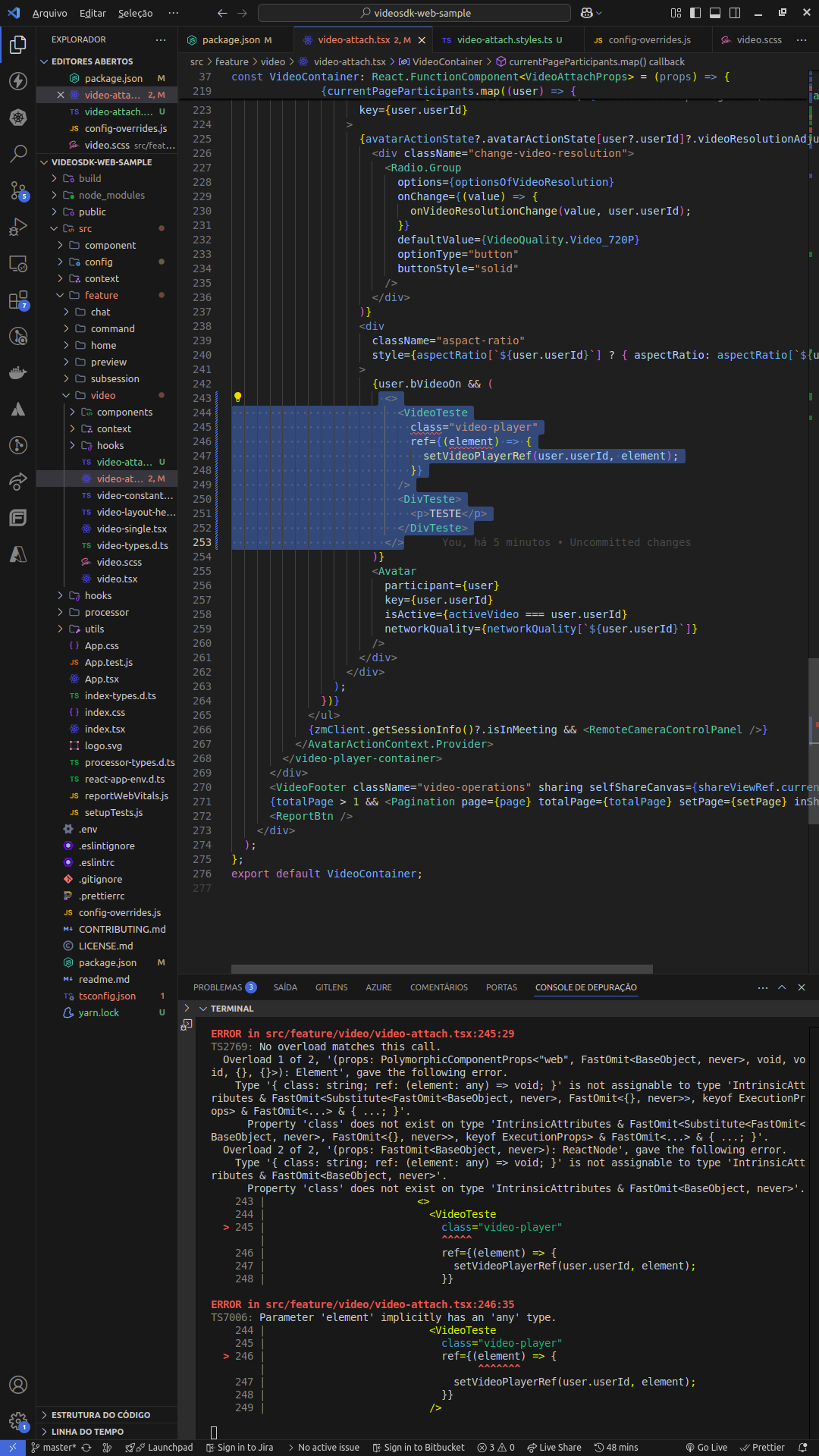
Task: Close the video-attach.tsx editor tab
Action: [x=422, y=40]
